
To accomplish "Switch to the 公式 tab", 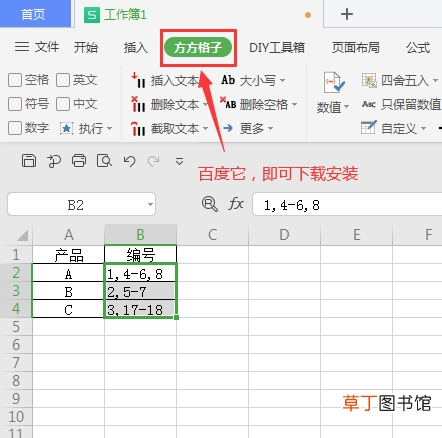I will click(x=418, y=47).
